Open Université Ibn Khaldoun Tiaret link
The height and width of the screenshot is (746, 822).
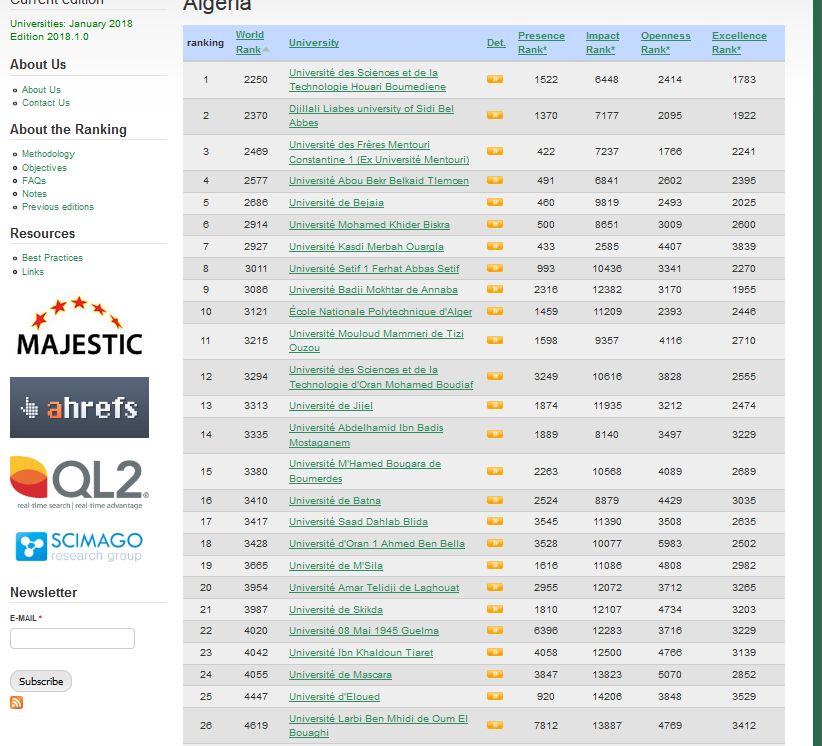tap(361, 652)
